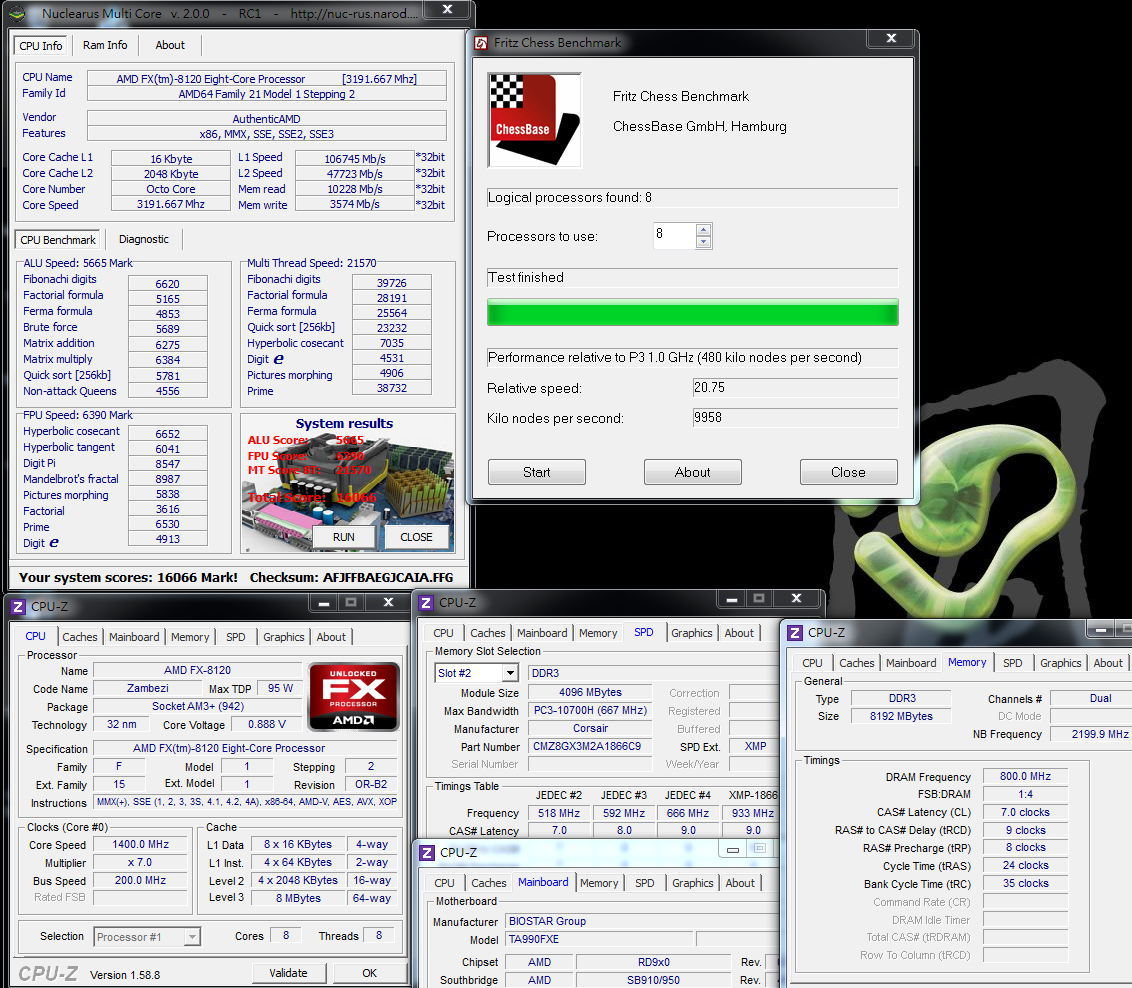Open About tab in bottom-left CPU-Z window
This screenshot has width=1132, height=988.
[x=331, y=637]
